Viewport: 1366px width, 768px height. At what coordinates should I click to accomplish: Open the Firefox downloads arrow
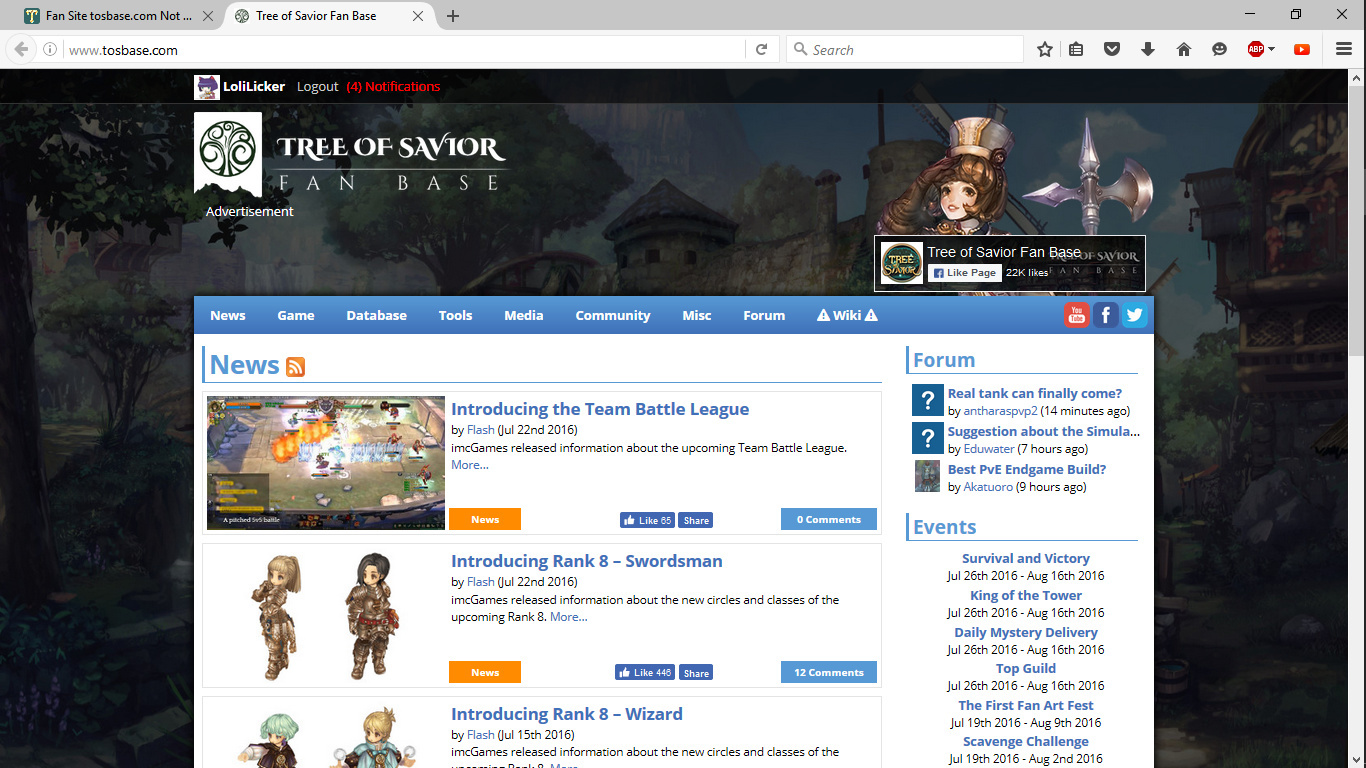coord(1148,49)
